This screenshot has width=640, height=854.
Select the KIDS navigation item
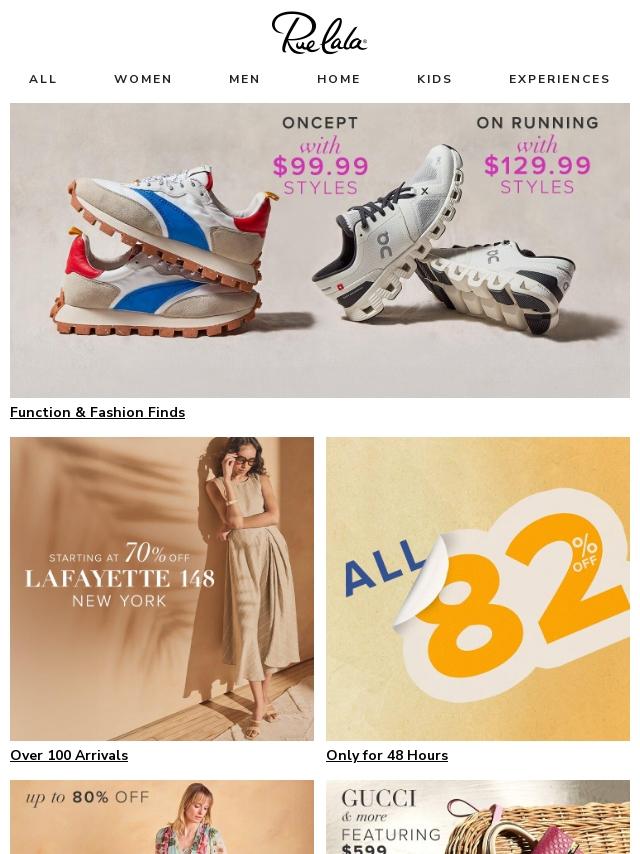(435, 79)
